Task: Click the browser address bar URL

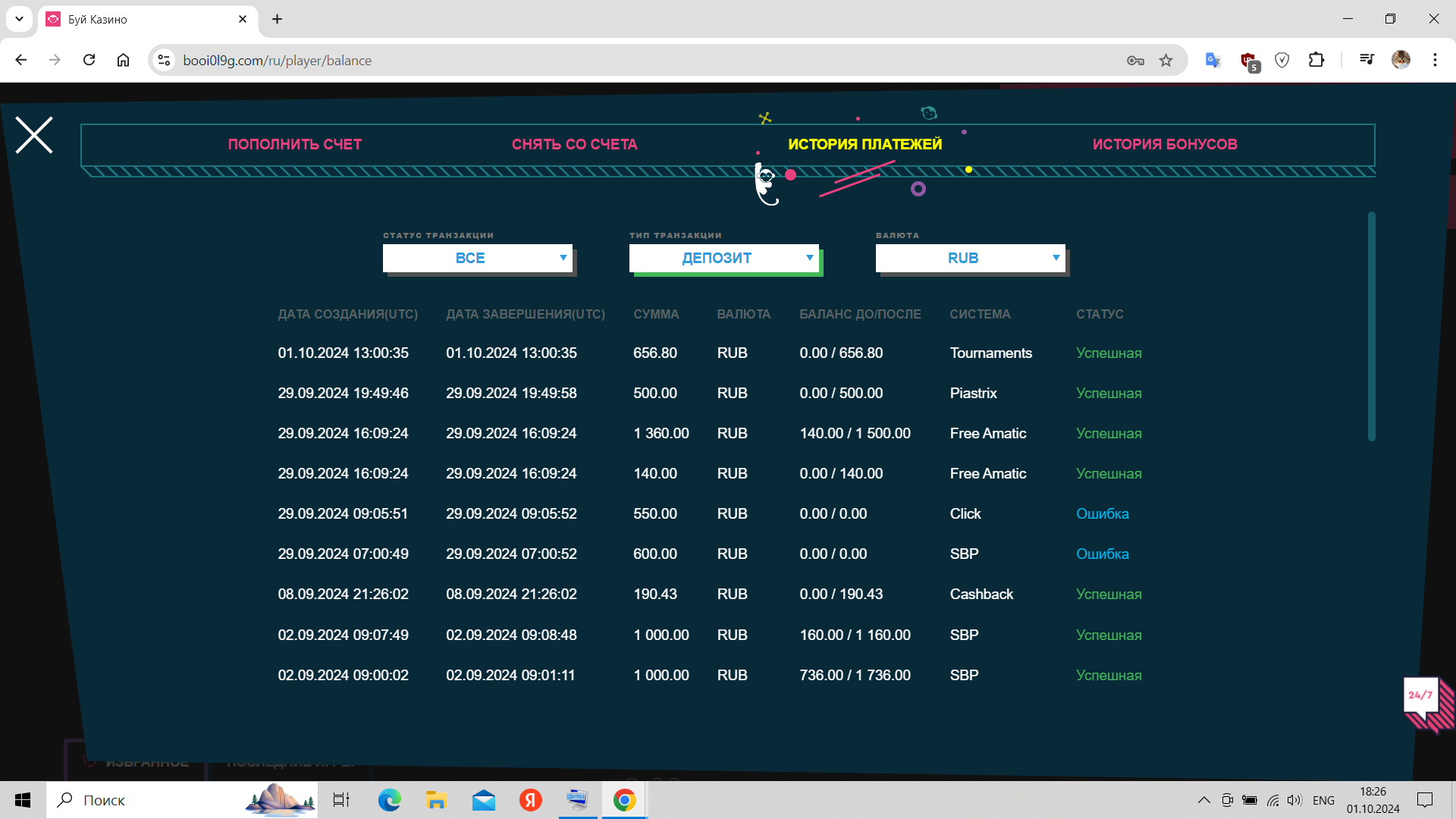Action: (277, 61)
